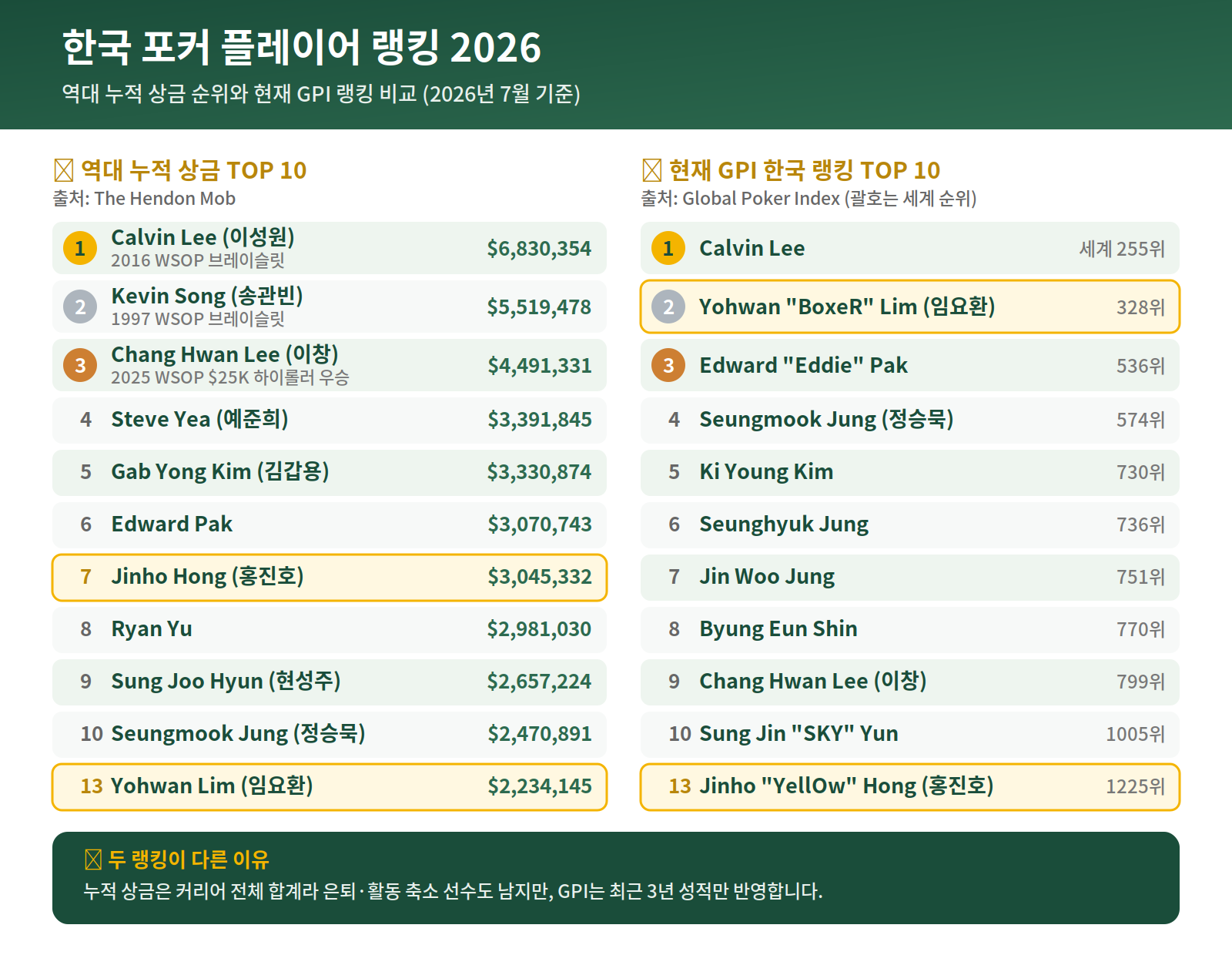The image size is (1232, 955).
Task: Select Sung Jin "SKY" Yun name
Action: (x=799, y=734)
